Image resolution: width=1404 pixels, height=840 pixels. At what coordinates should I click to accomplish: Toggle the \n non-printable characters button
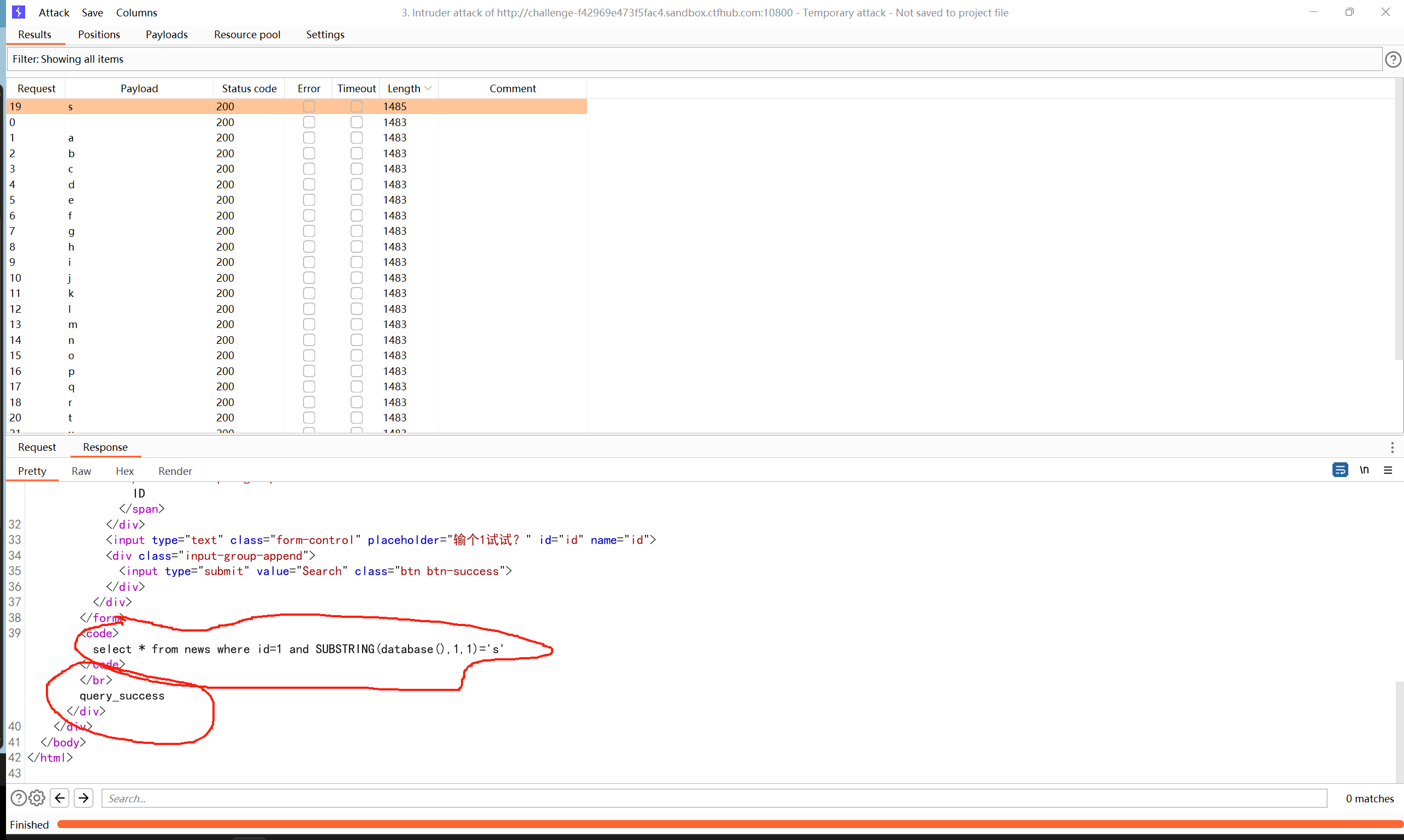1364,470
